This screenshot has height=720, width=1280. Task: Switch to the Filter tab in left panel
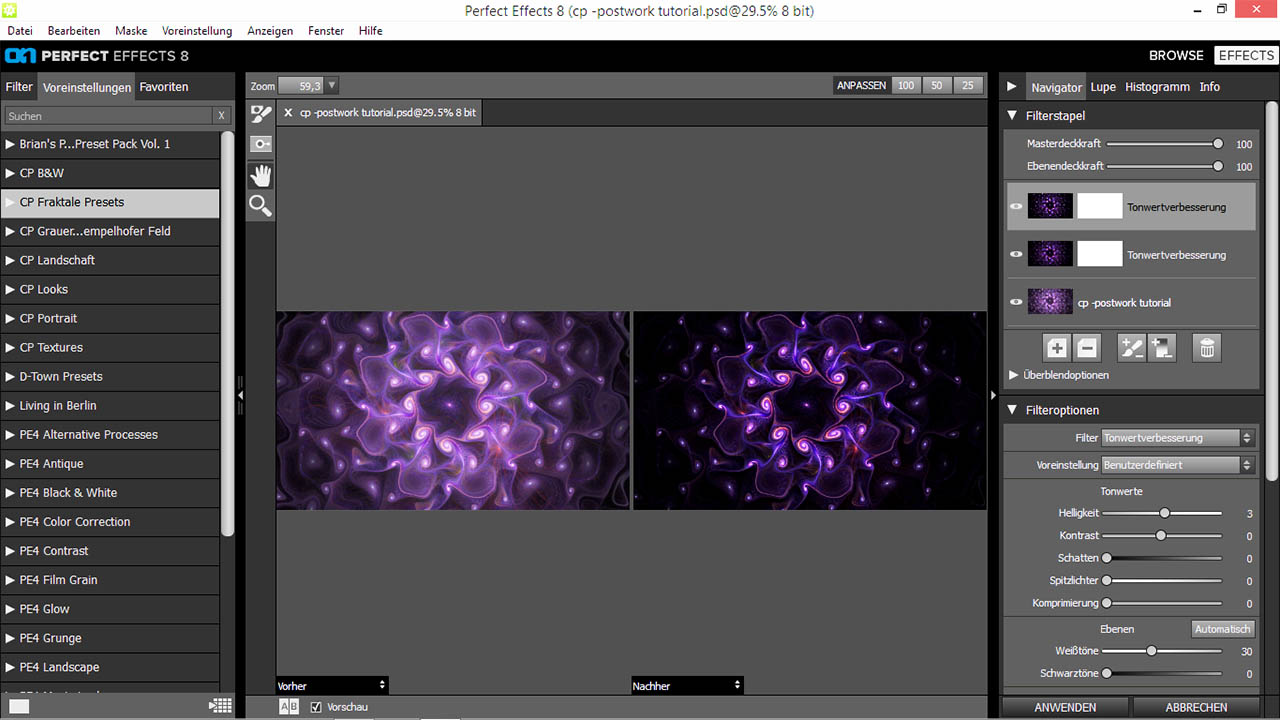pyautogui.click(x=19, y=87)
